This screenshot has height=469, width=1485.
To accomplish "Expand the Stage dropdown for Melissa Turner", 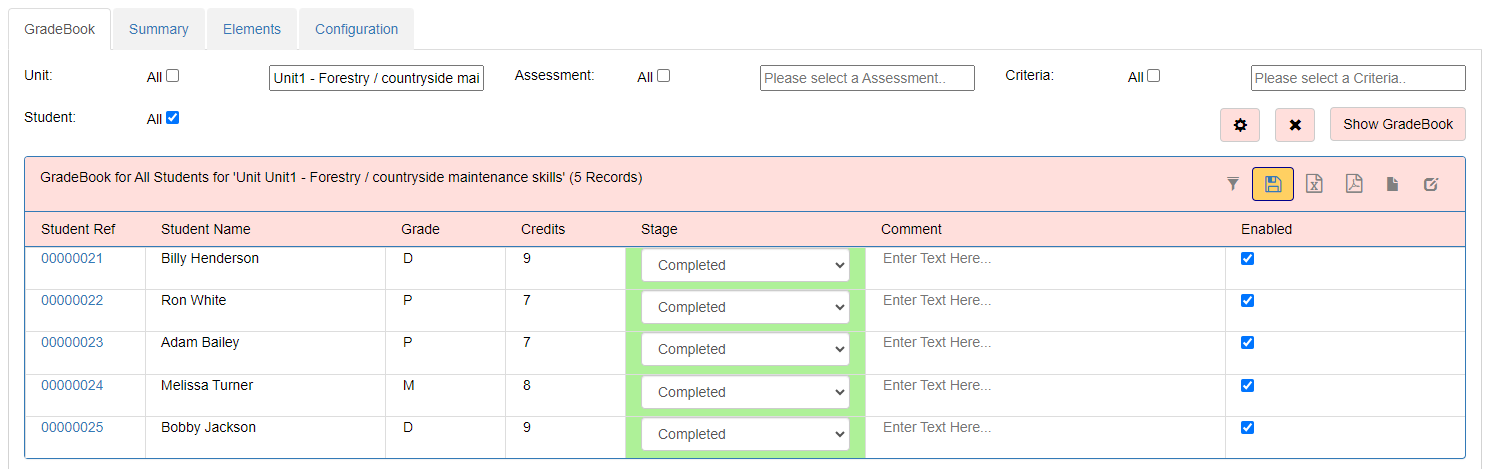I will coord(745,392).
